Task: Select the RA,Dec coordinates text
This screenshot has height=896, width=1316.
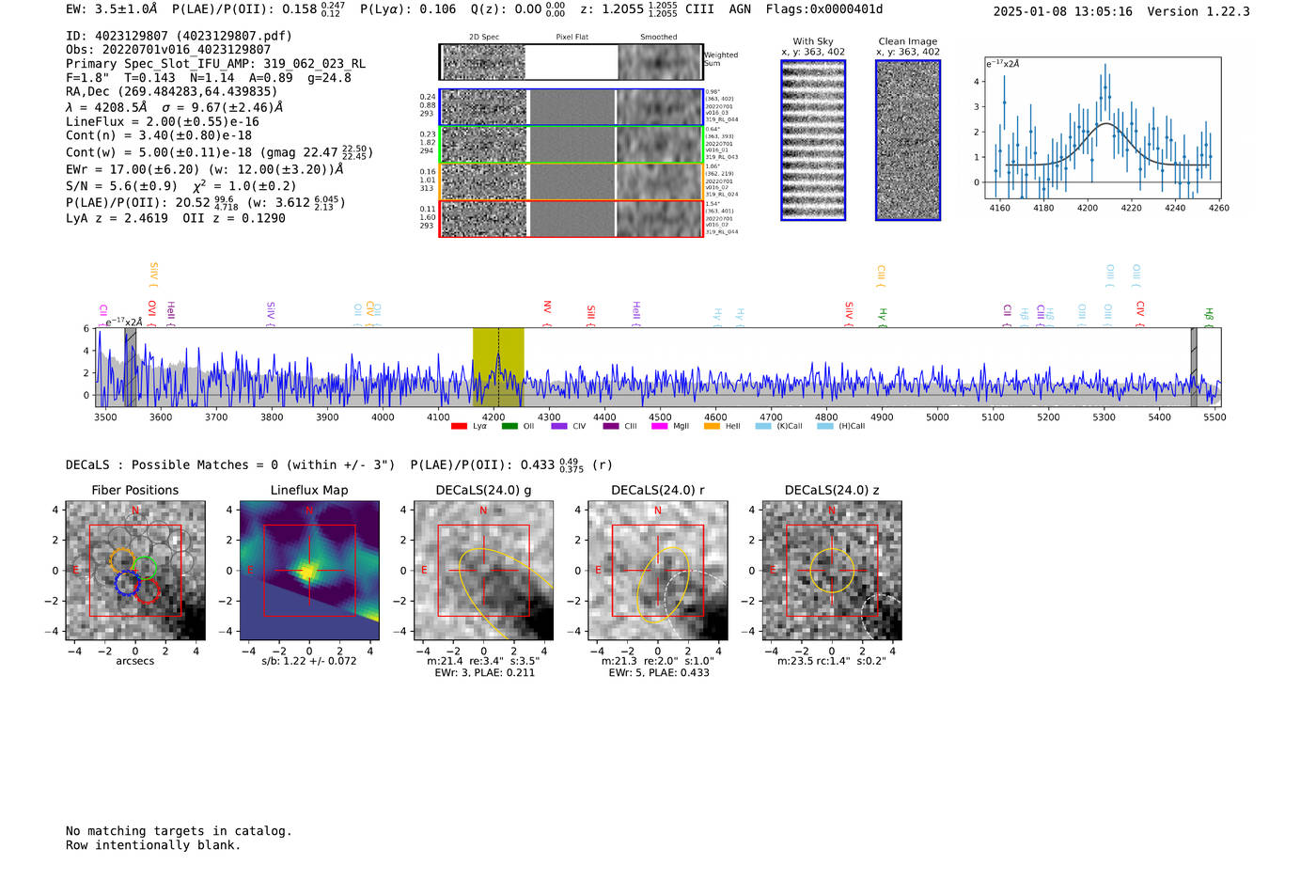Action: click(172, 92)
